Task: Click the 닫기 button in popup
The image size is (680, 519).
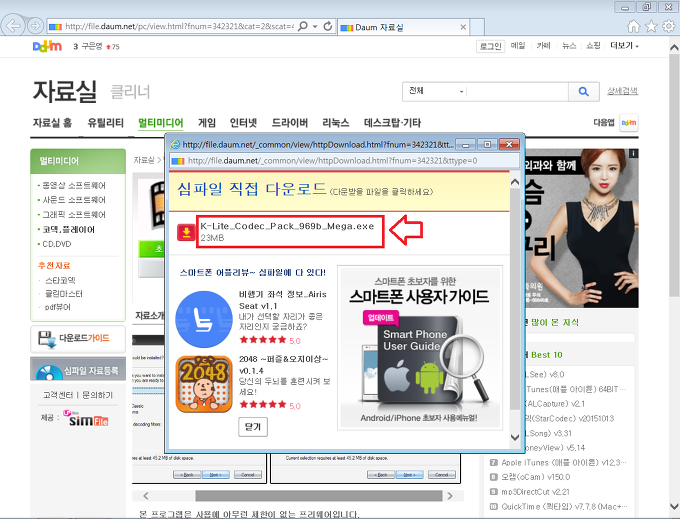Action: 253,427
